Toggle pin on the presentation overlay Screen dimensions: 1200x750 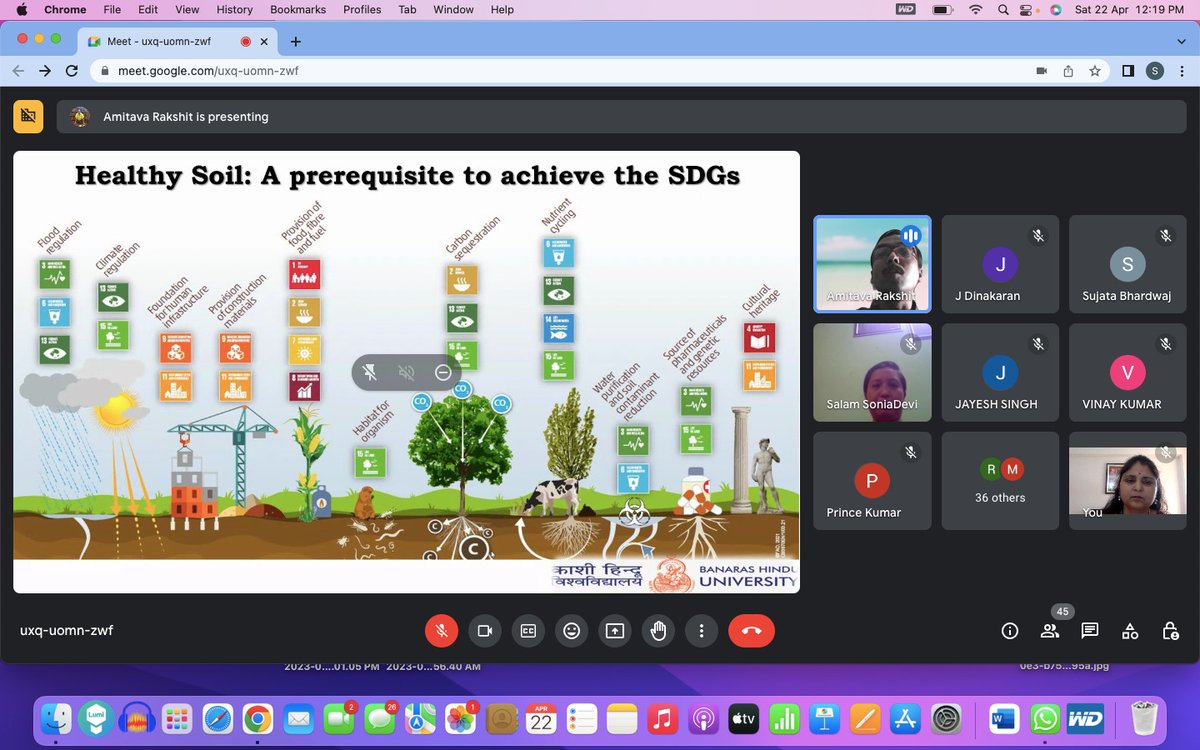[x=370, y=373]
